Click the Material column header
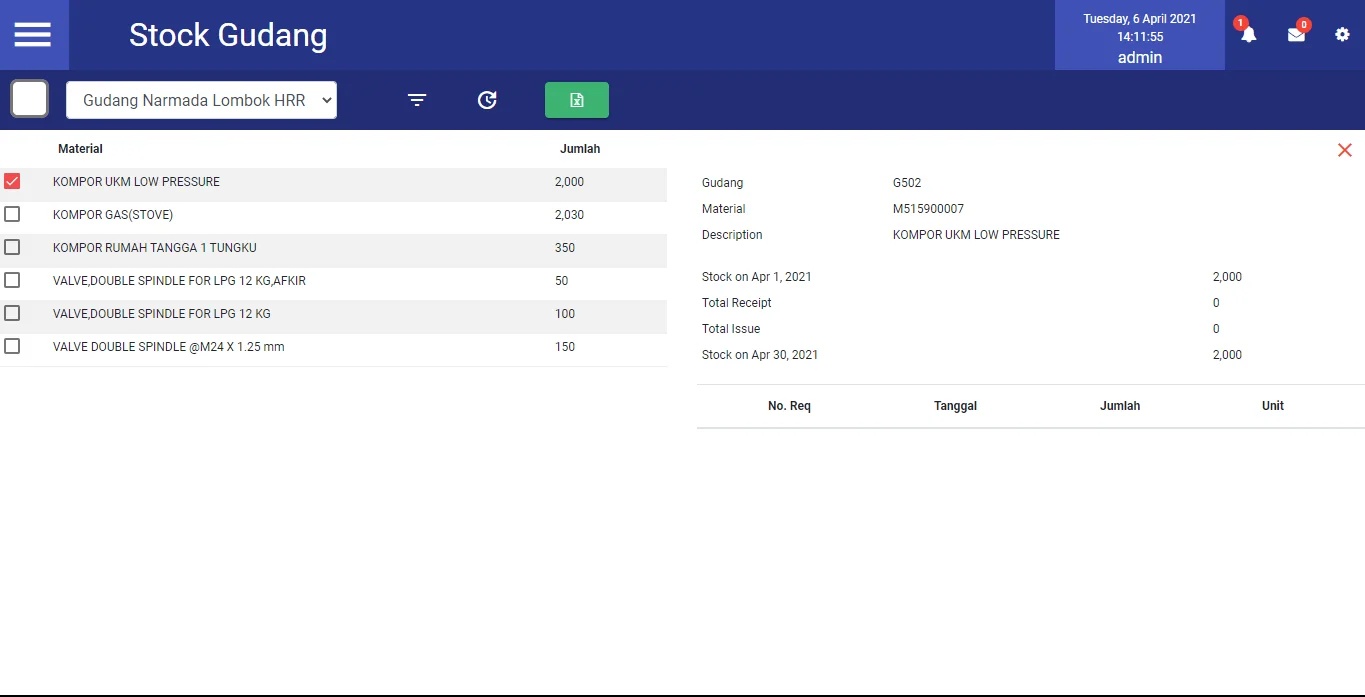Viewport: 1365px width, 697px height. coord(80,149)
